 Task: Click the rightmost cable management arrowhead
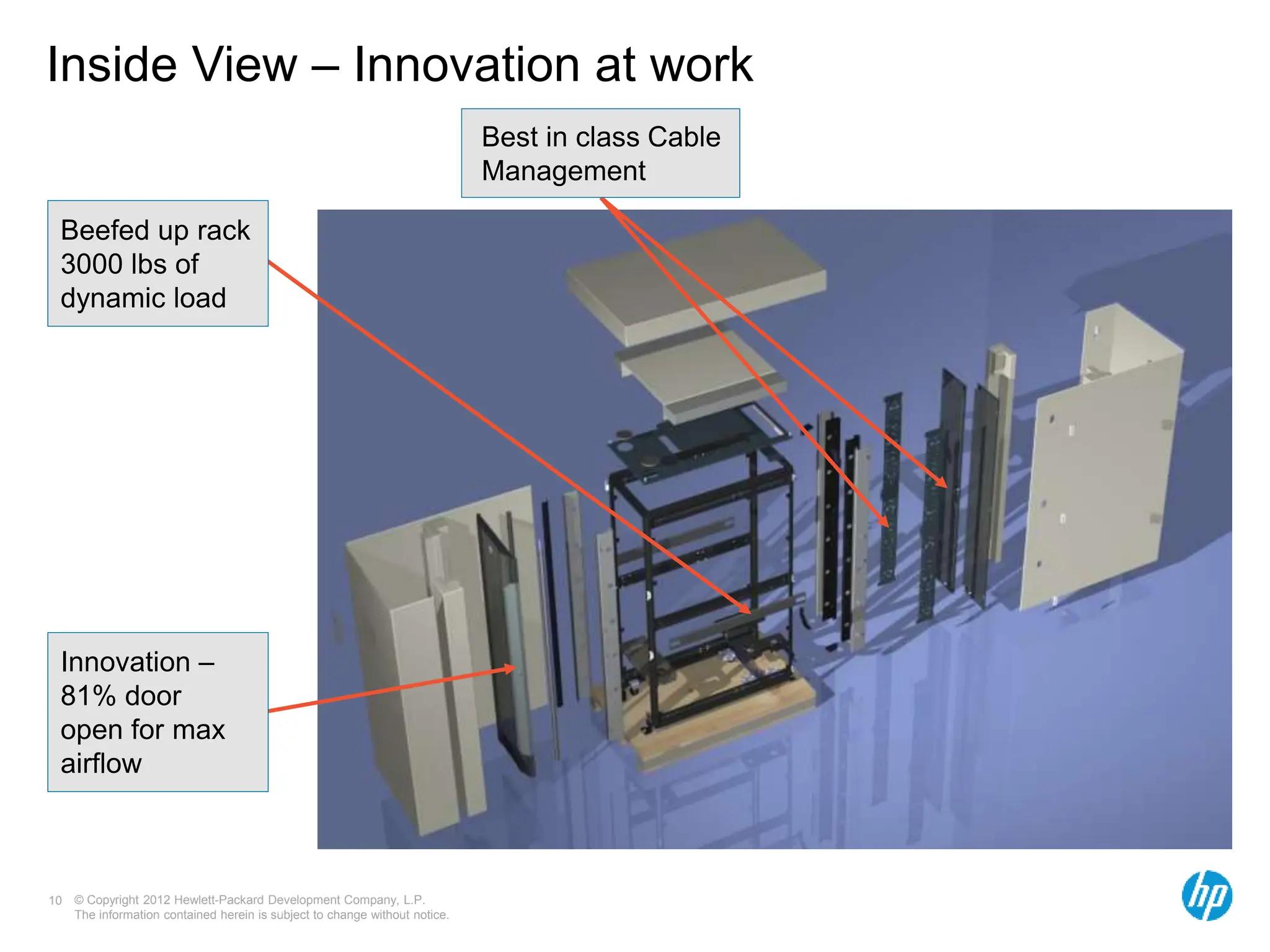coord(942,483)
